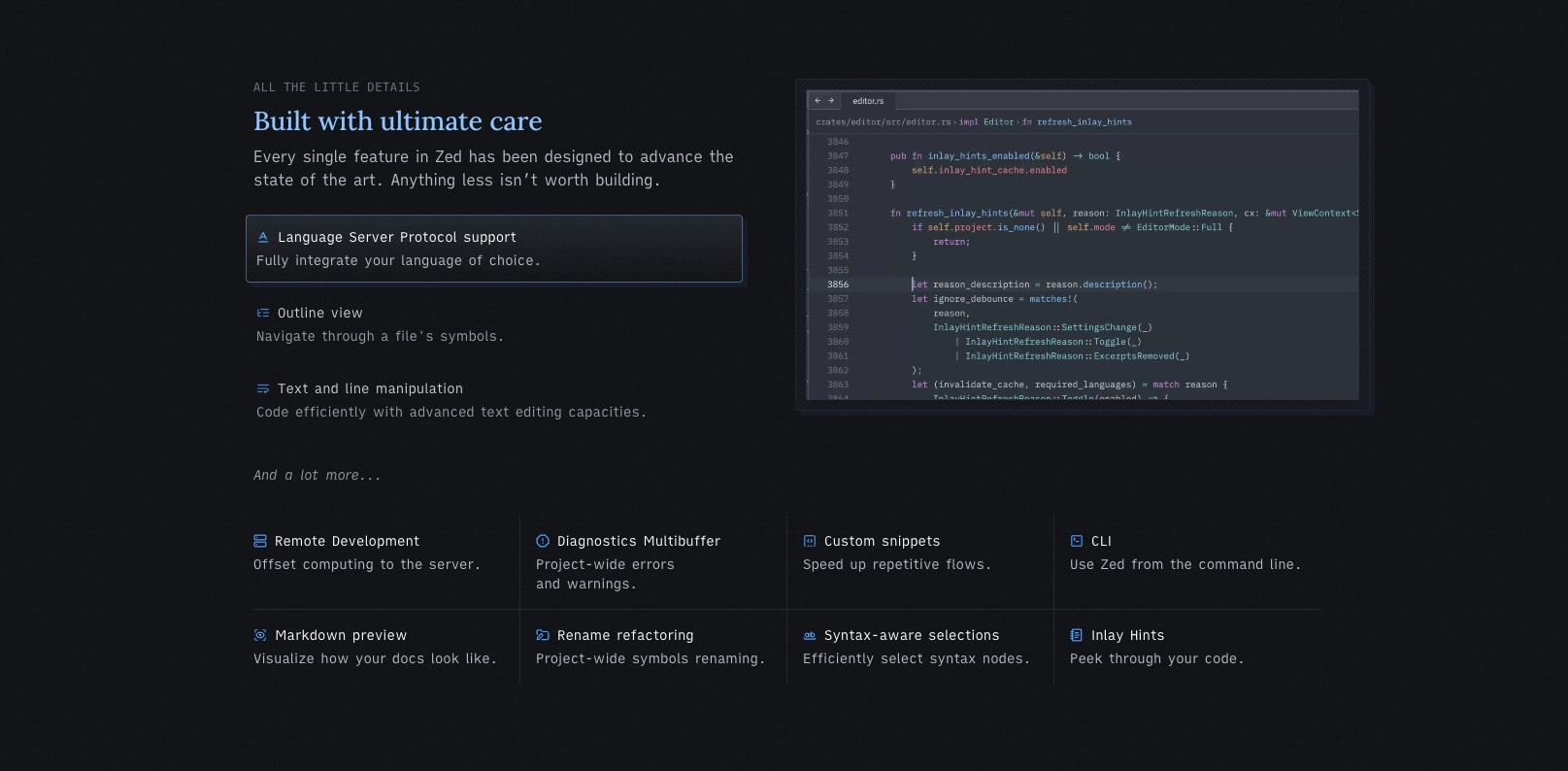Click 'Navigate through a file's symbols.' text
Image resolution: width=1568 pixels, height=771 pixels.
pos(380,336)
